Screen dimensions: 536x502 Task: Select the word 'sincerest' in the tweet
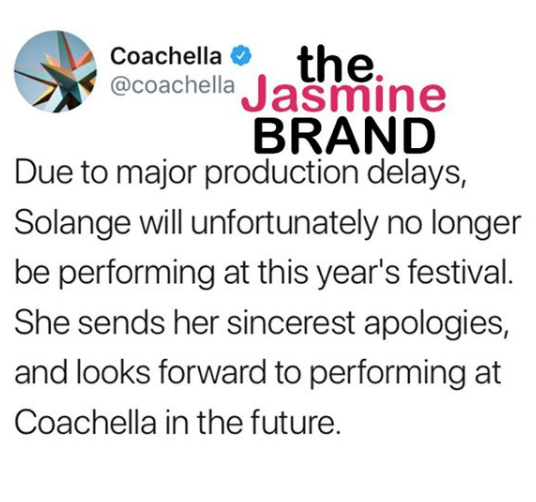click(x=291, y=323)
